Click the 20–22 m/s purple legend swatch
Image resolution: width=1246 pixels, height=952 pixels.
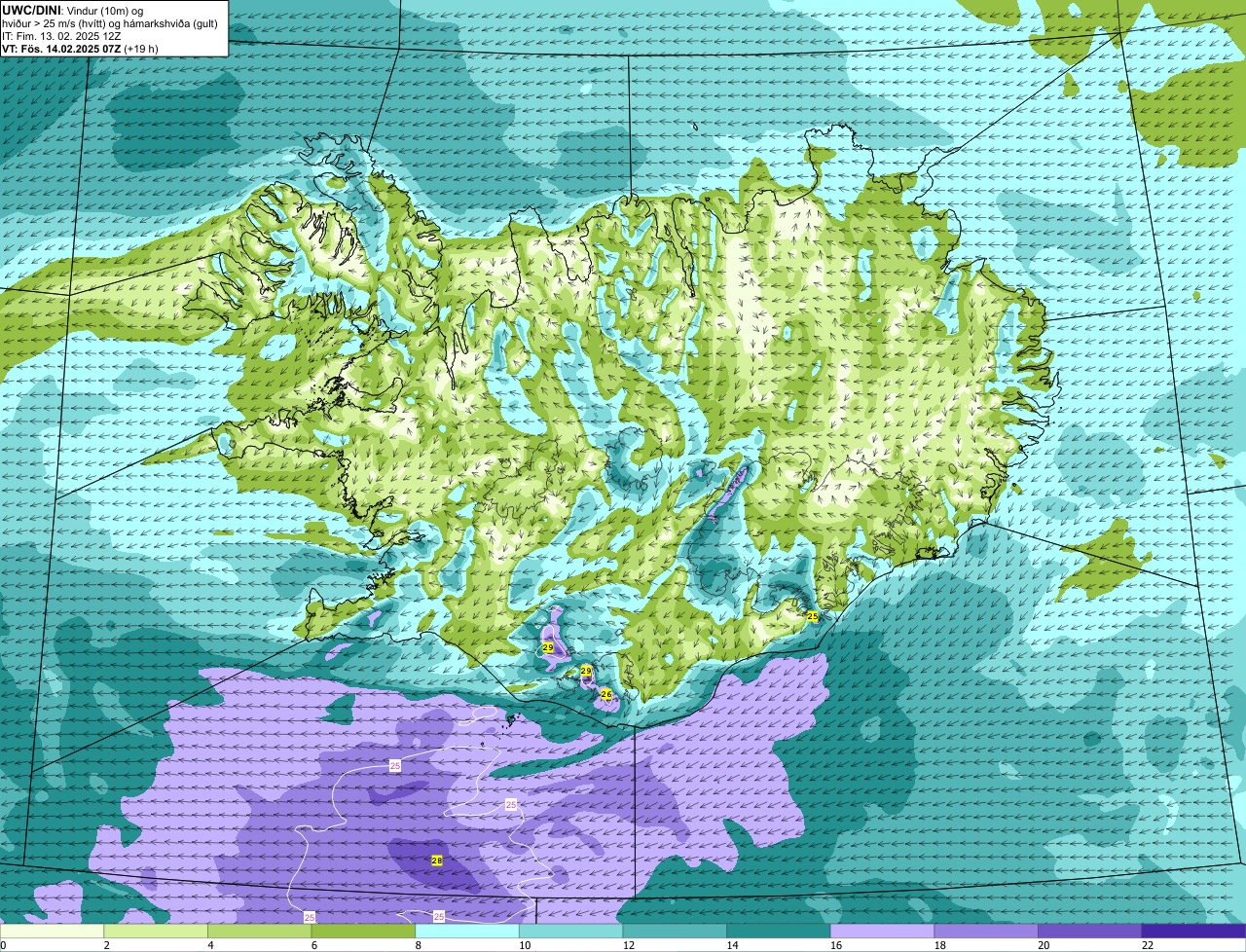[1090, 932]
